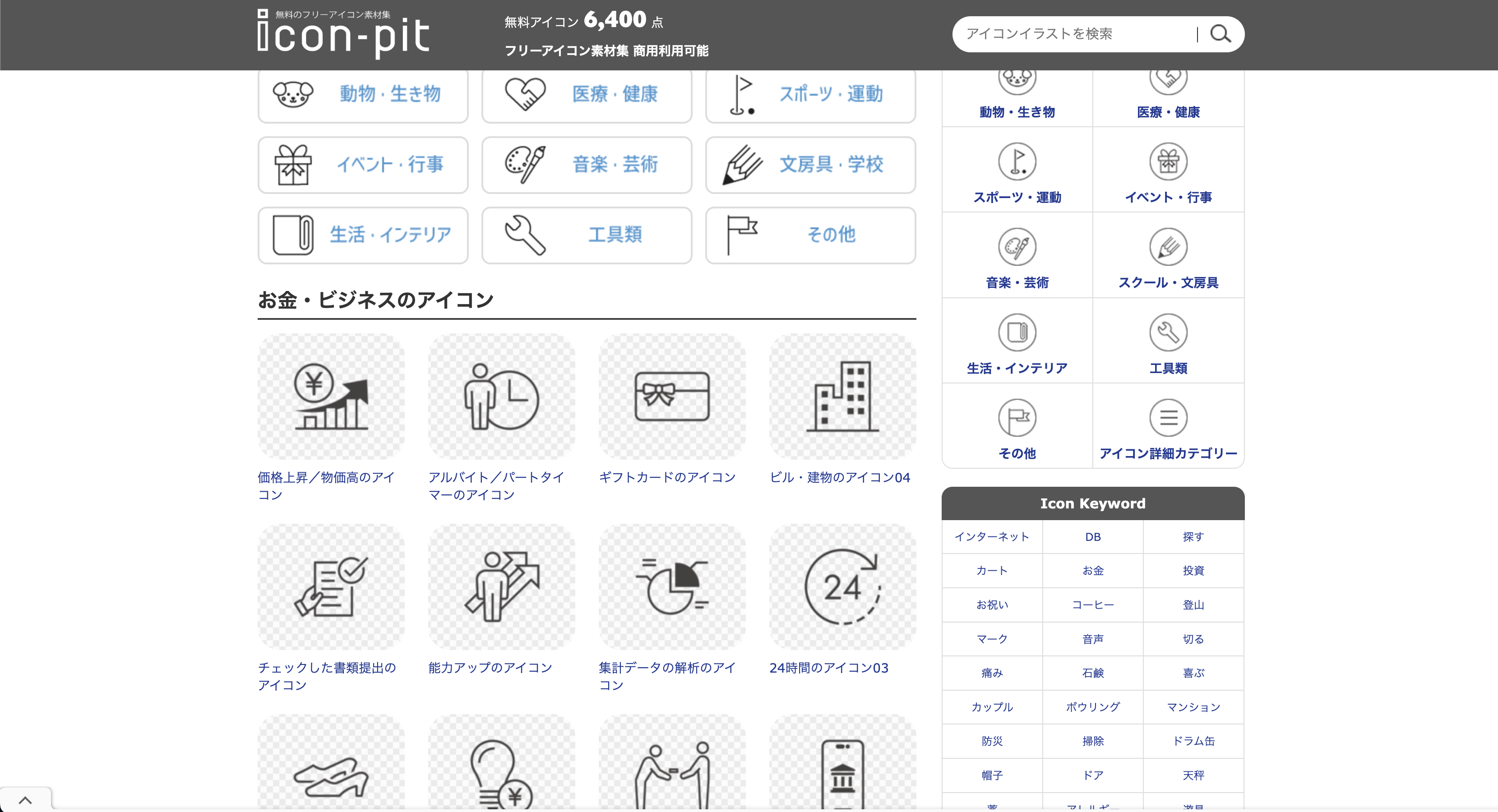
Task: Open the 音楽・芸術 category card
Action: (x=587, y=165)
